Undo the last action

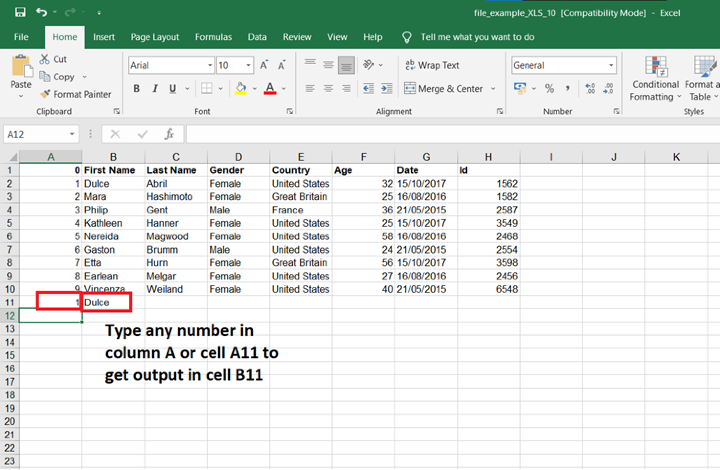[42, 12]
